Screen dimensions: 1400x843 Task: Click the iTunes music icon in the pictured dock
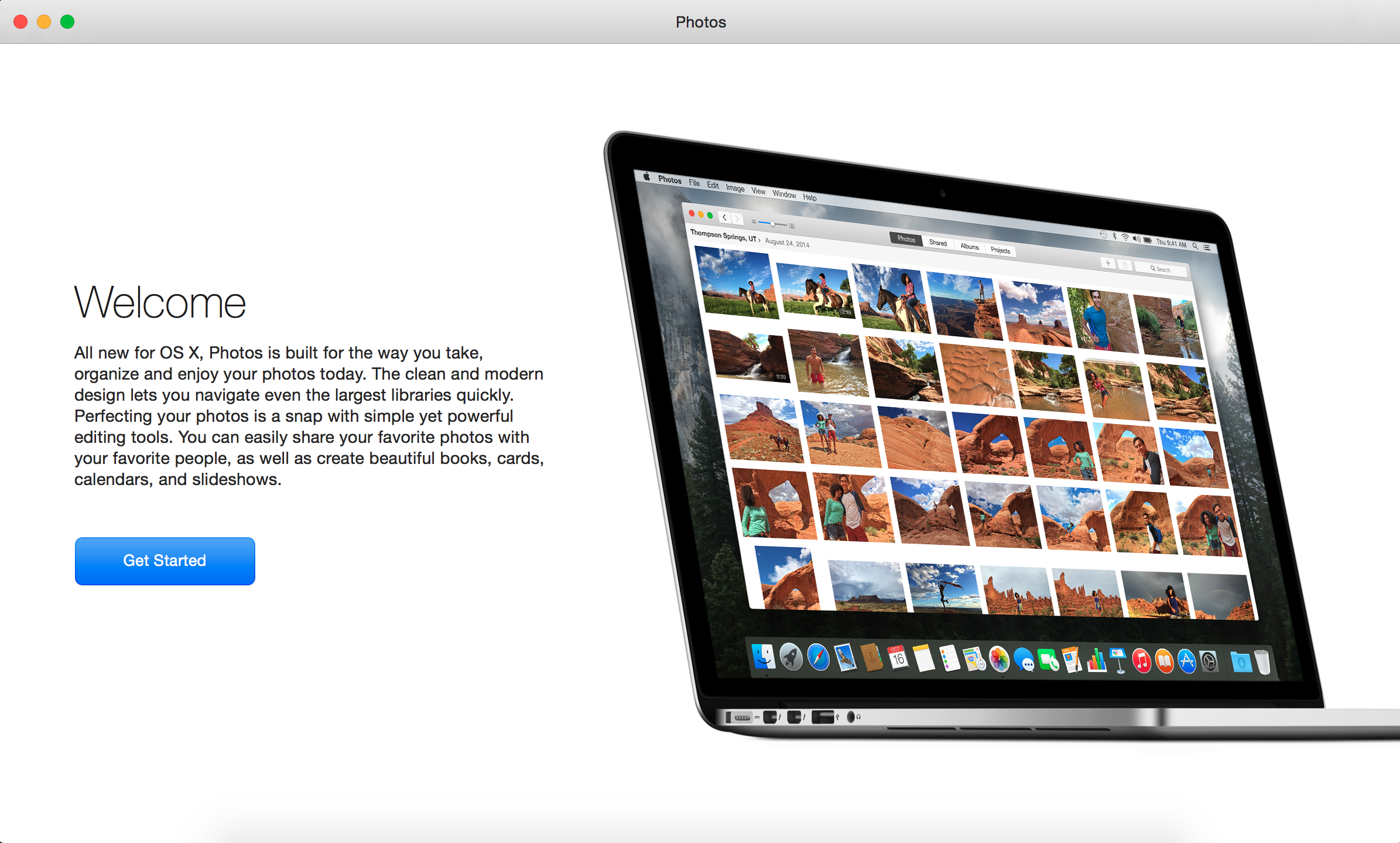pos(1141,661)
